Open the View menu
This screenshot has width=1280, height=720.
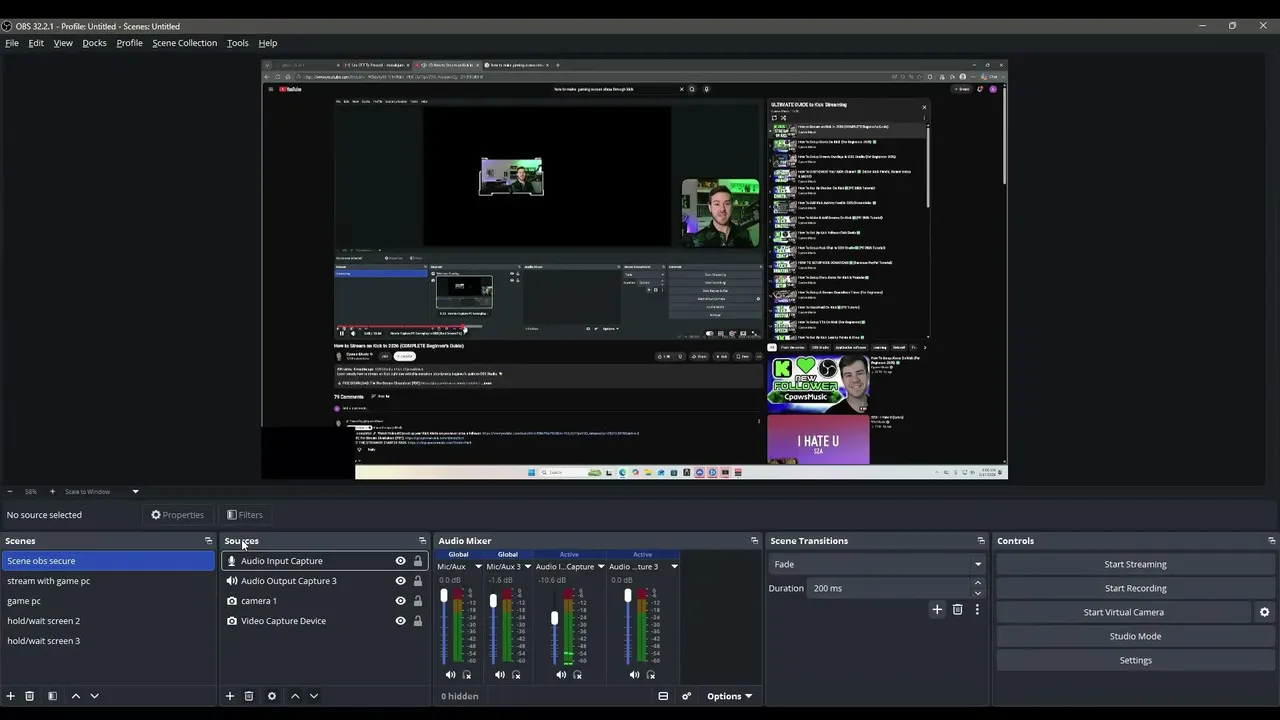[x=63, y=43]
